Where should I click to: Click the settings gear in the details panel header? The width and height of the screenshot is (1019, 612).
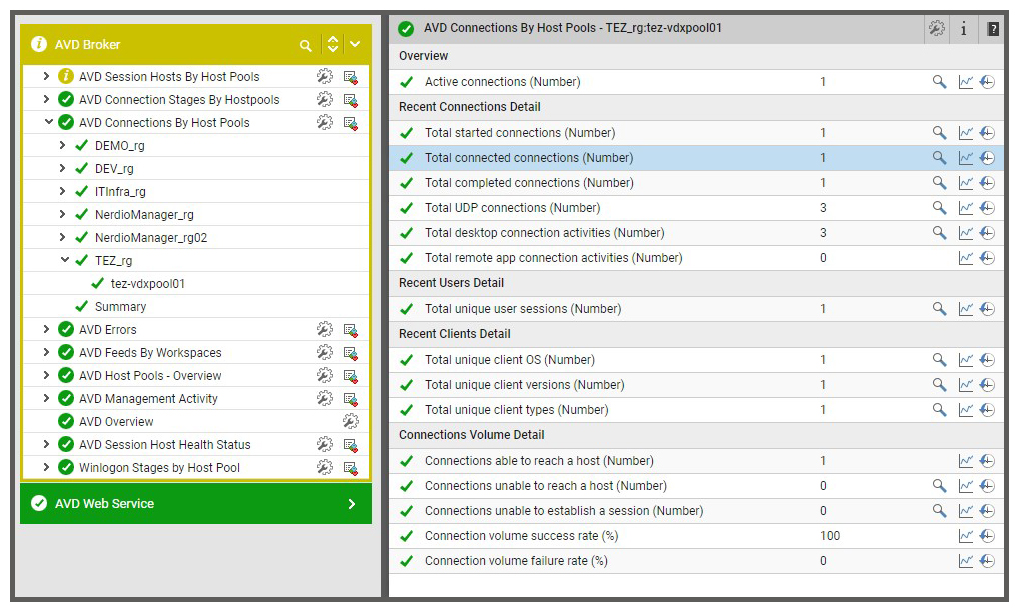[x=936, y=28]
